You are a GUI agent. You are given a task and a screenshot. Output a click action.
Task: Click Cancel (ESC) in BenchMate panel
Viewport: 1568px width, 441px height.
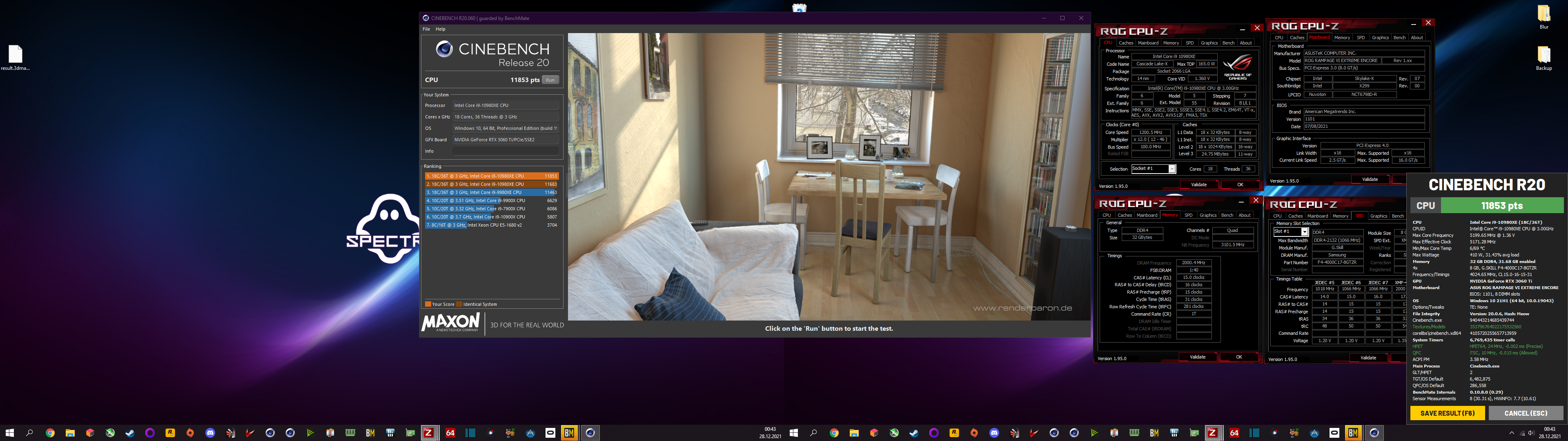click(x=1526, y=413)
